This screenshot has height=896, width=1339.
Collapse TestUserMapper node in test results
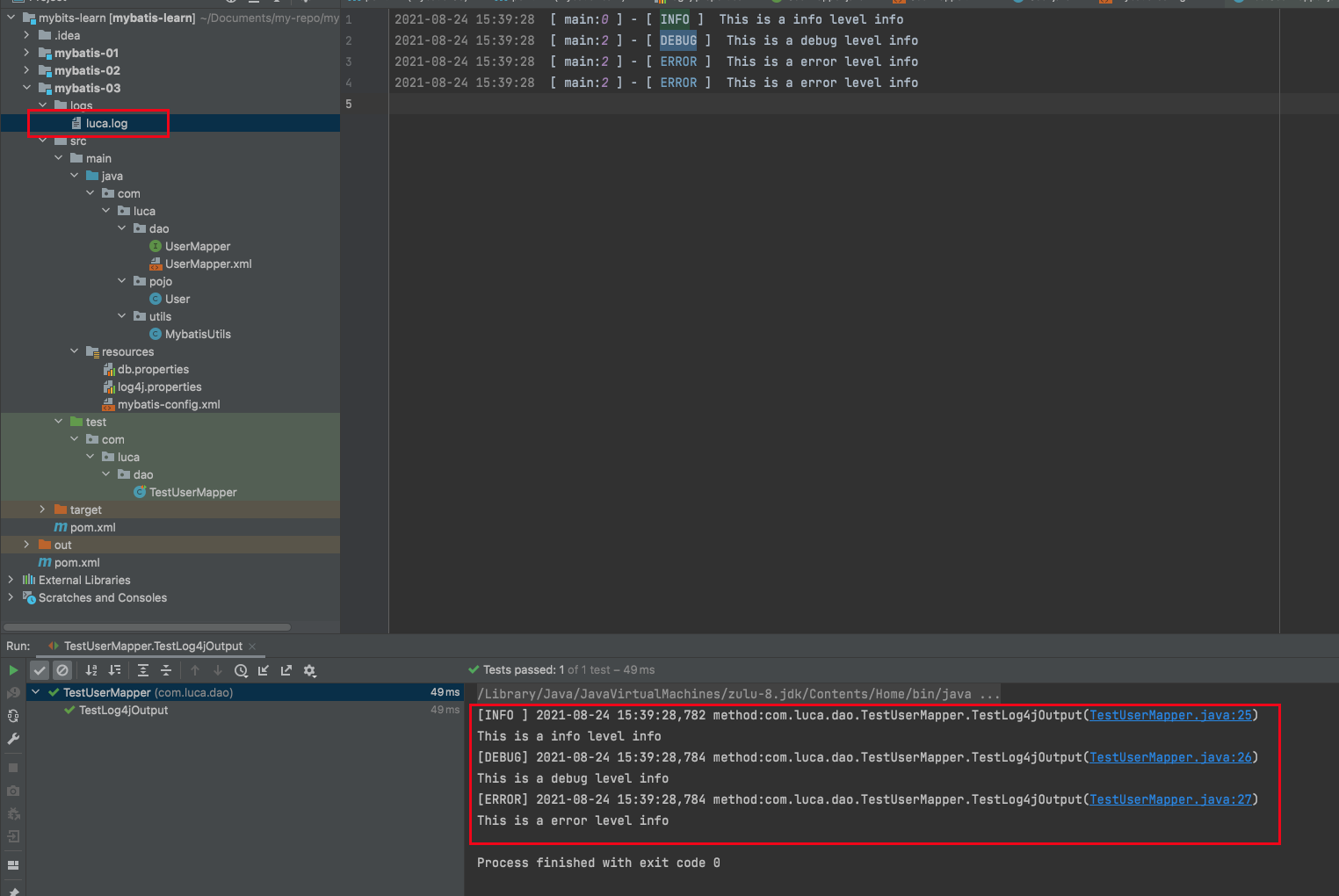36,692
